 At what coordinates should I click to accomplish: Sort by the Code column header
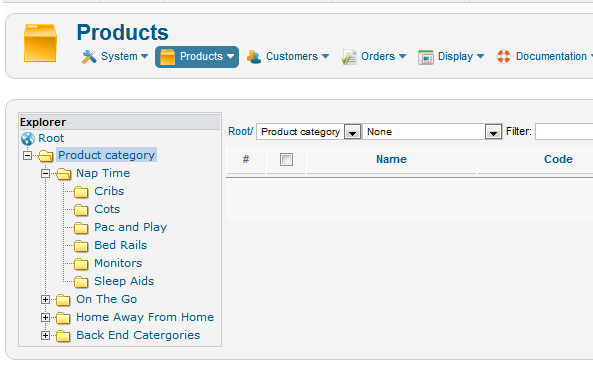558,159
